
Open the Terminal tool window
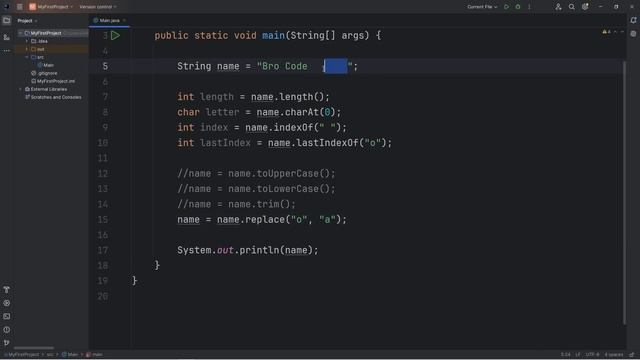(x=7, y=316)
